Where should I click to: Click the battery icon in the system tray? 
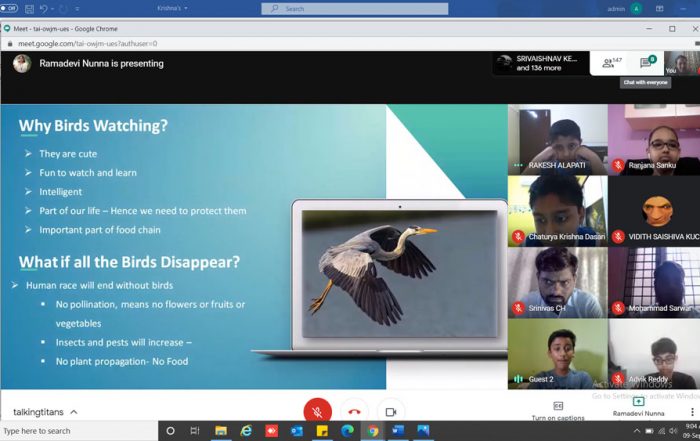pyautogui.click(x=650, y=431)
